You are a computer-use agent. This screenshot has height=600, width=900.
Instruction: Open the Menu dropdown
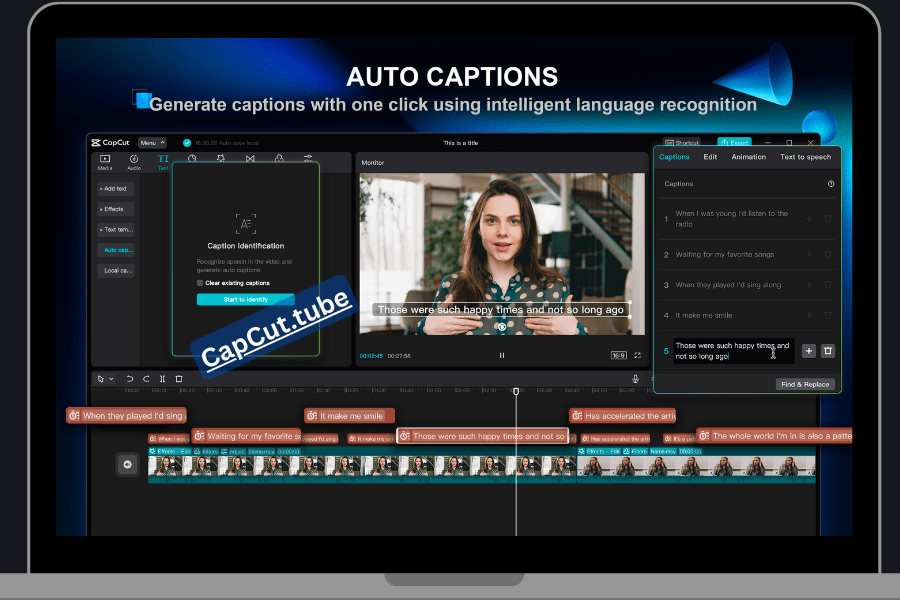[x=152, y=143]
